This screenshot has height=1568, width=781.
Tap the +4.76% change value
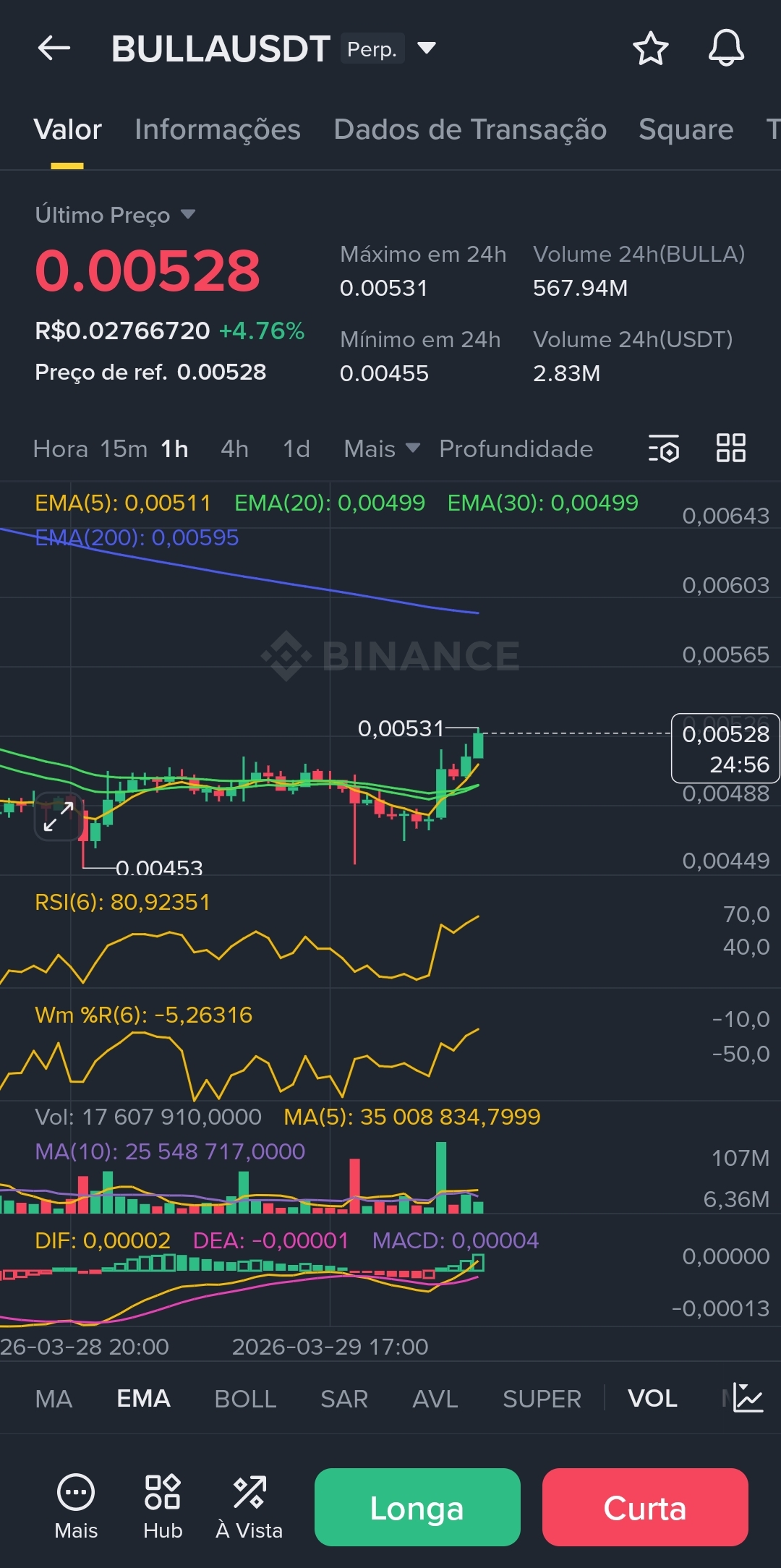262,331
